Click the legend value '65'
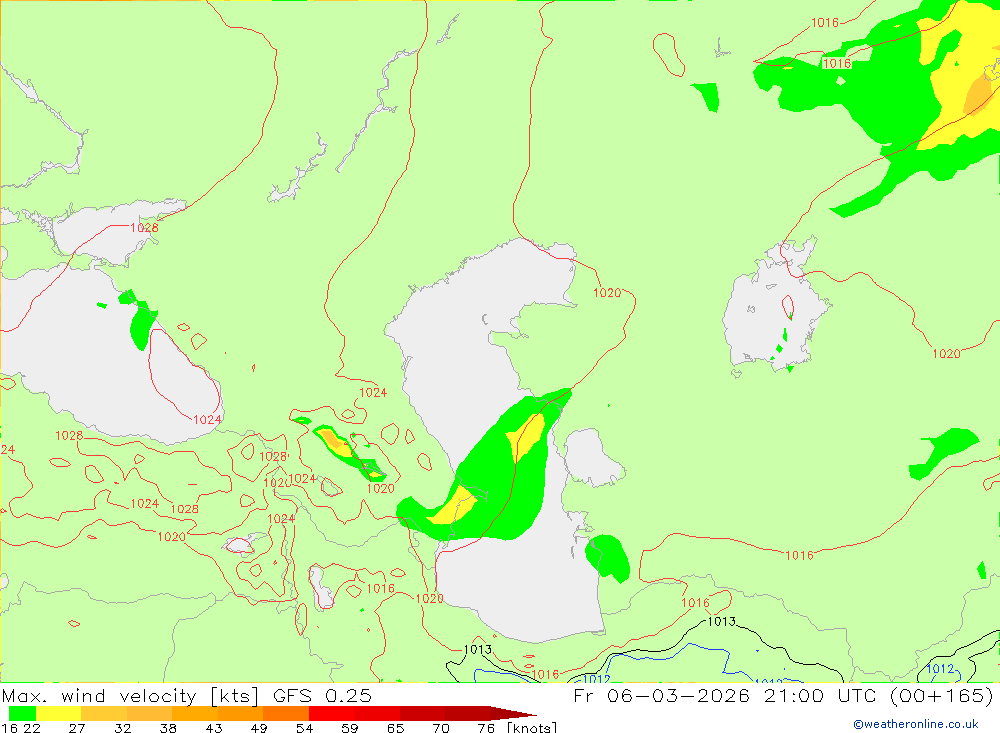The image size is (1000, 733). coord(395,727)
